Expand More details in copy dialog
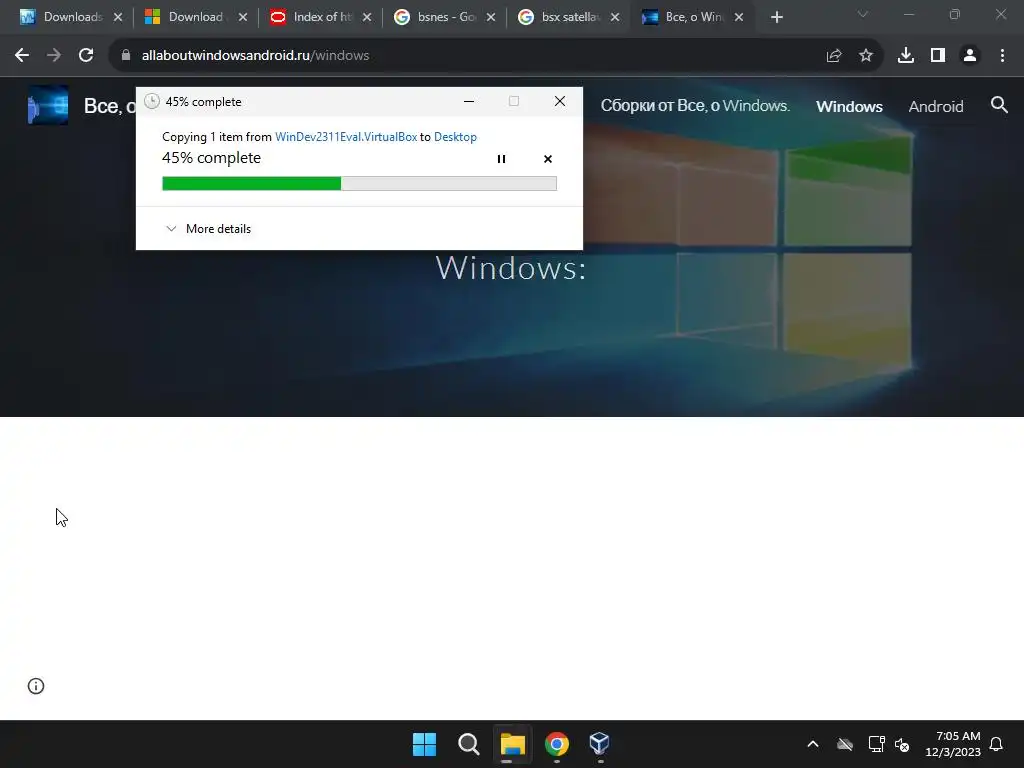Viewport: 1024px width, 768px height. coord(208,229)
